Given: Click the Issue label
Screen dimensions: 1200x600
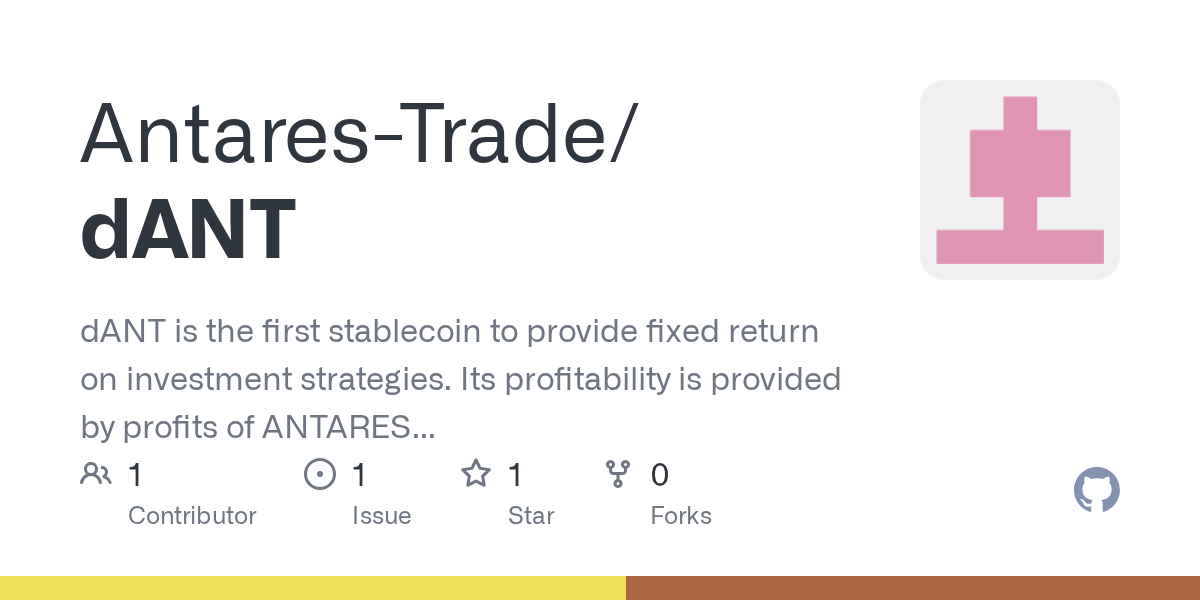Looking at the screenshot, I should tap(382, 516).
